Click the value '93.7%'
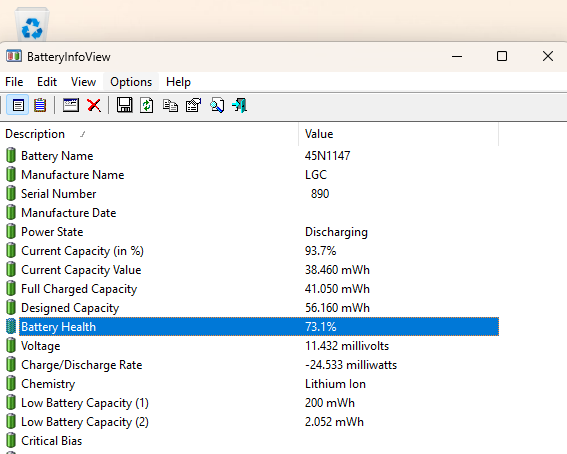This screenshot has width=567, height=454. [x=320, y=251]
